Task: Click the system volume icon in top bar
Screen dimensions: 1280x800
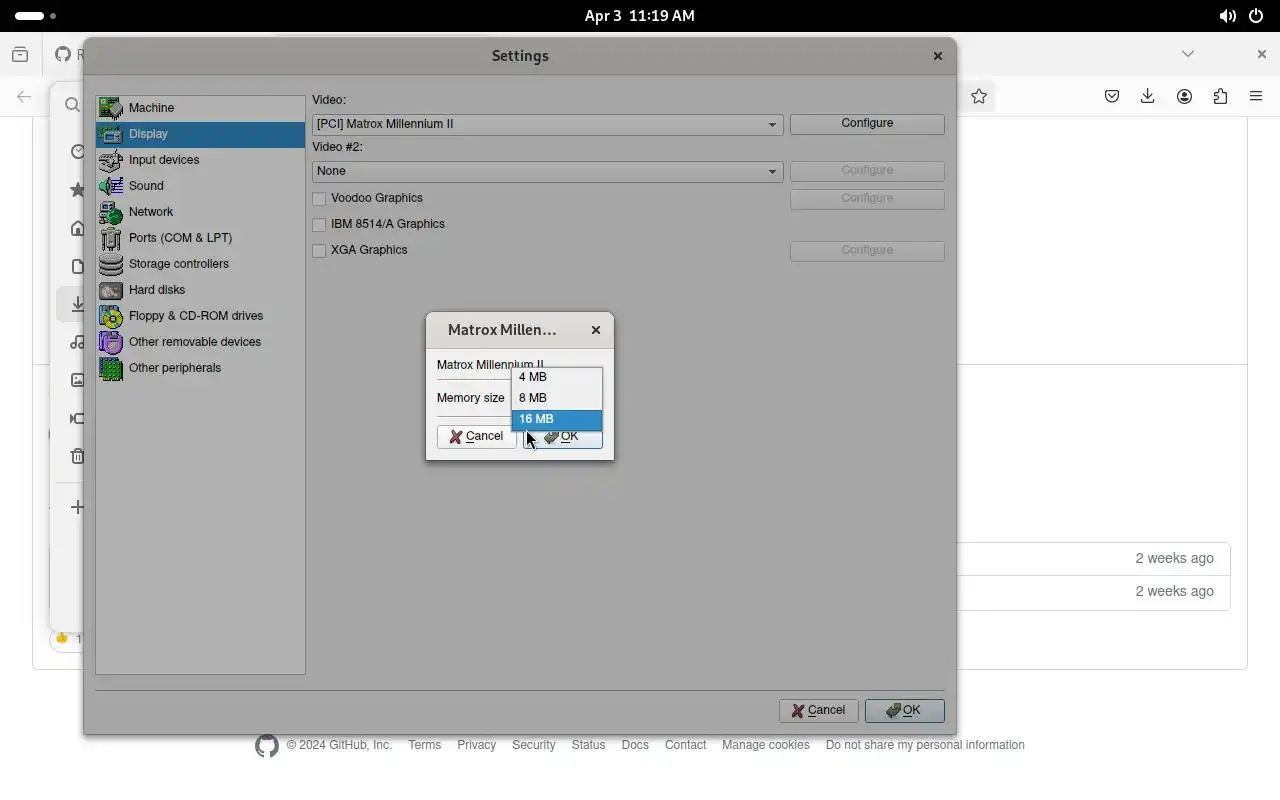Action: point(1227,16)
